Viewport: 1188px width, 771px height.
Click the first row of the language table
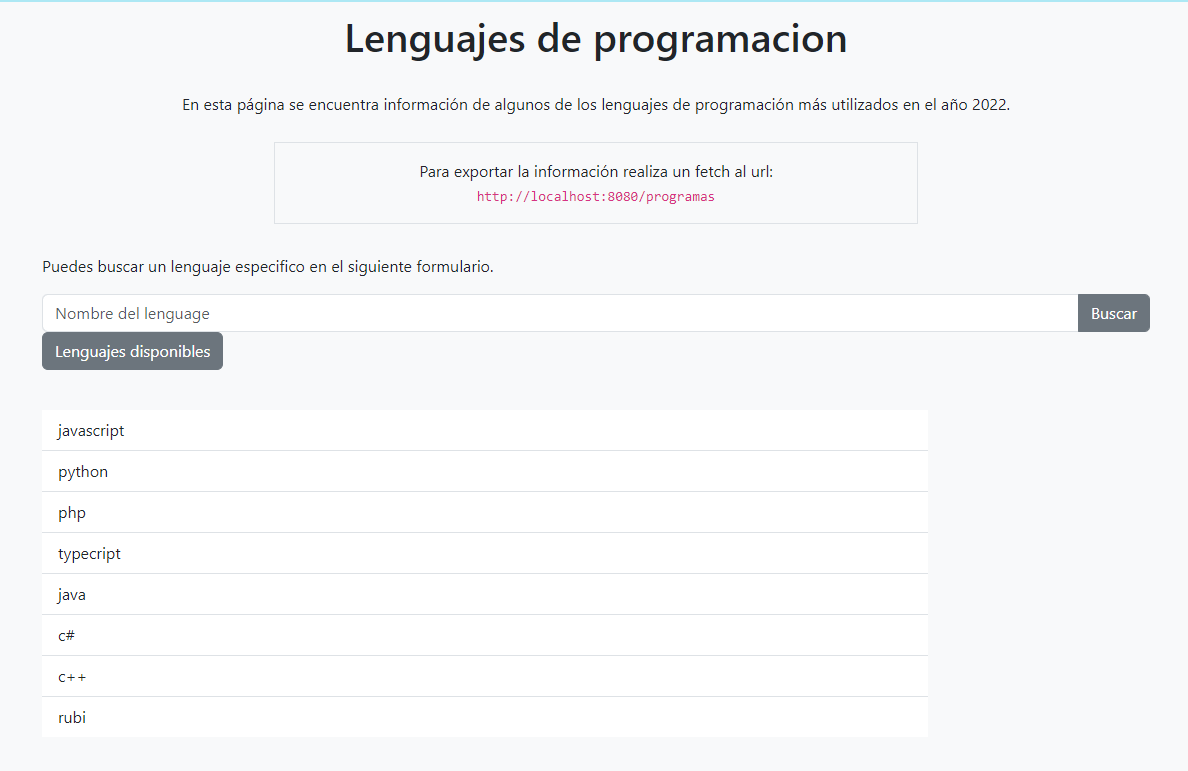tap(485, 430)
